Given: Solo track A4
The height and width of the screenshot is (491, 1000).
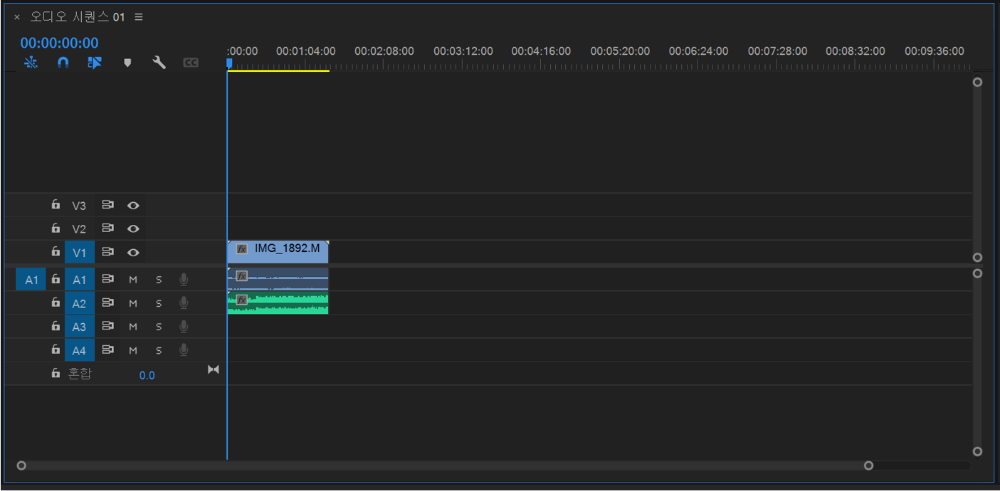Looking at the screenshot, I should click(x=159, y=350).
